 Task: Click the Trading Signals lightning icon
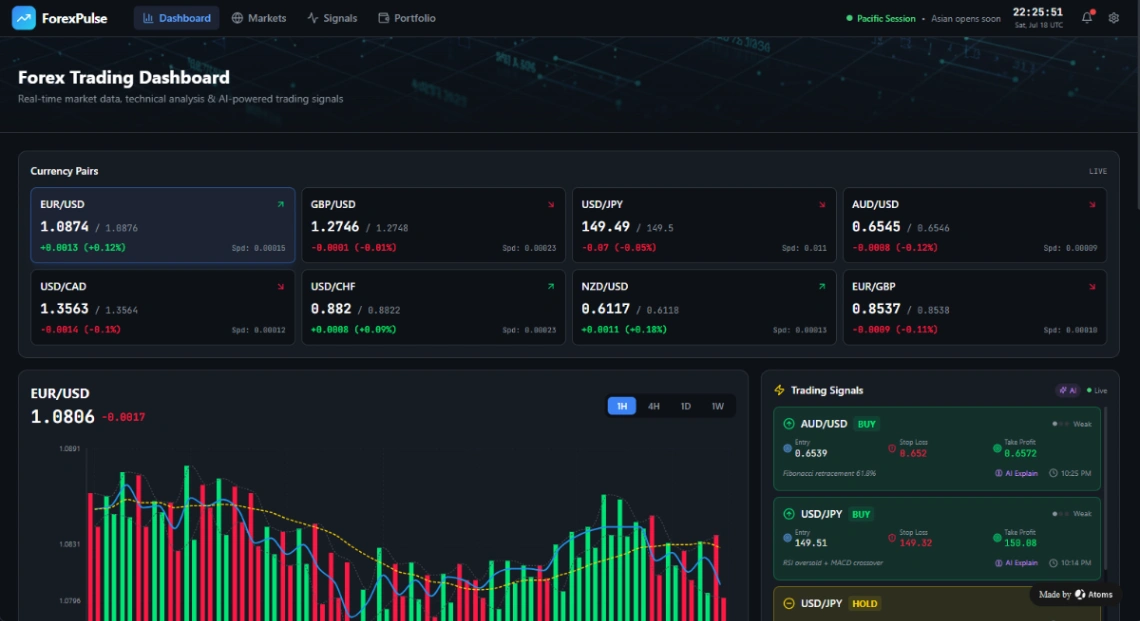tap(779, 390)
